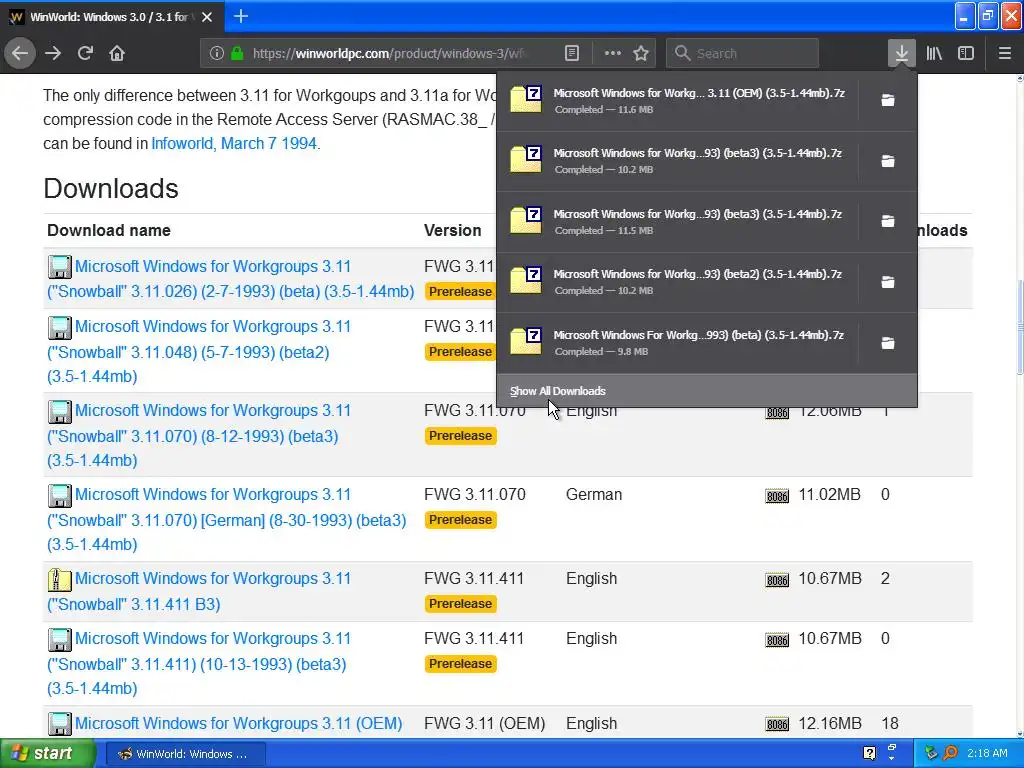Open the Firefox home page
Image resolution: width=1024 pixels, height=768 pixels.
(x=117, y=53)
